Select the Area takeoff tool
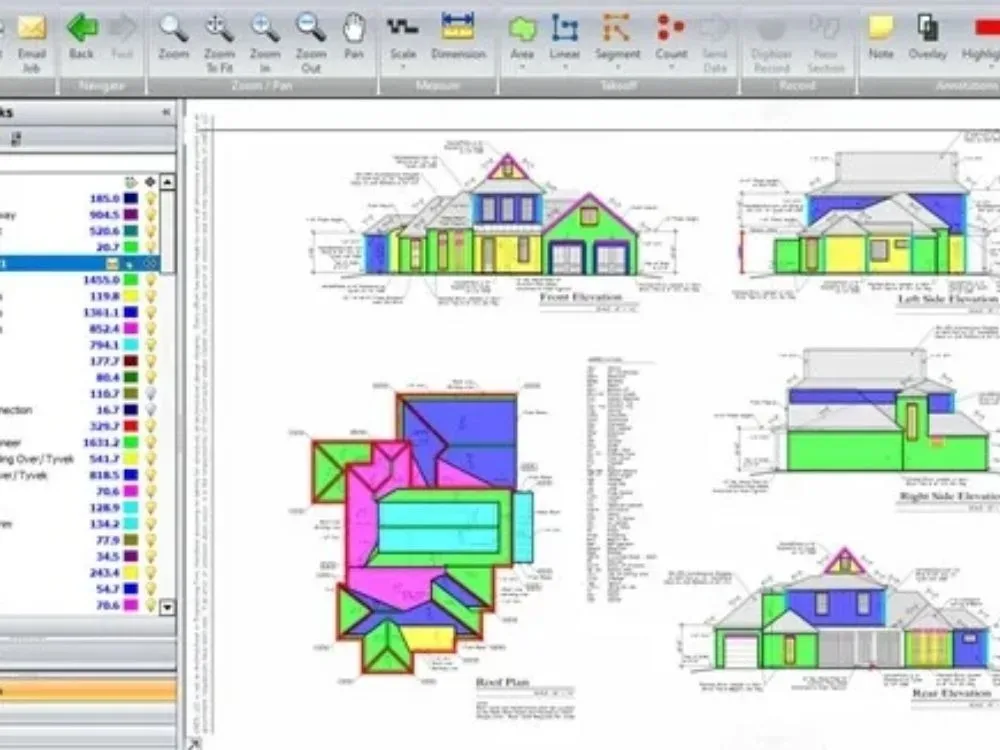1000x750 pixels. [x=521, y=30]
